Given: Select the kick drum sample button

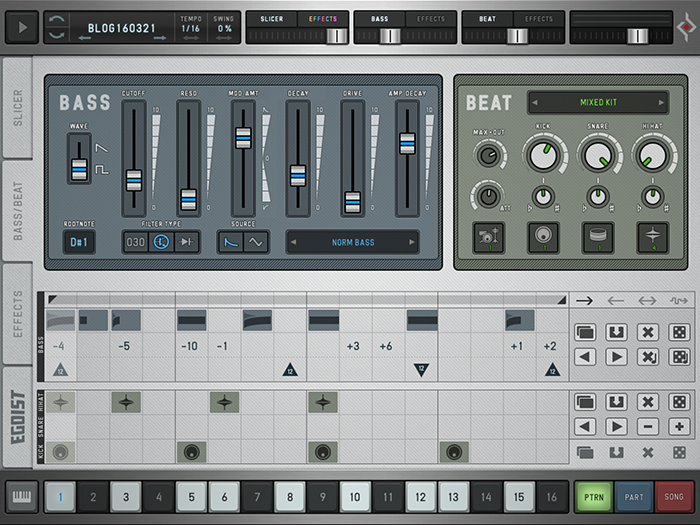Looking at the screenshot, I should pyautogui.click(x=543, y=238).
